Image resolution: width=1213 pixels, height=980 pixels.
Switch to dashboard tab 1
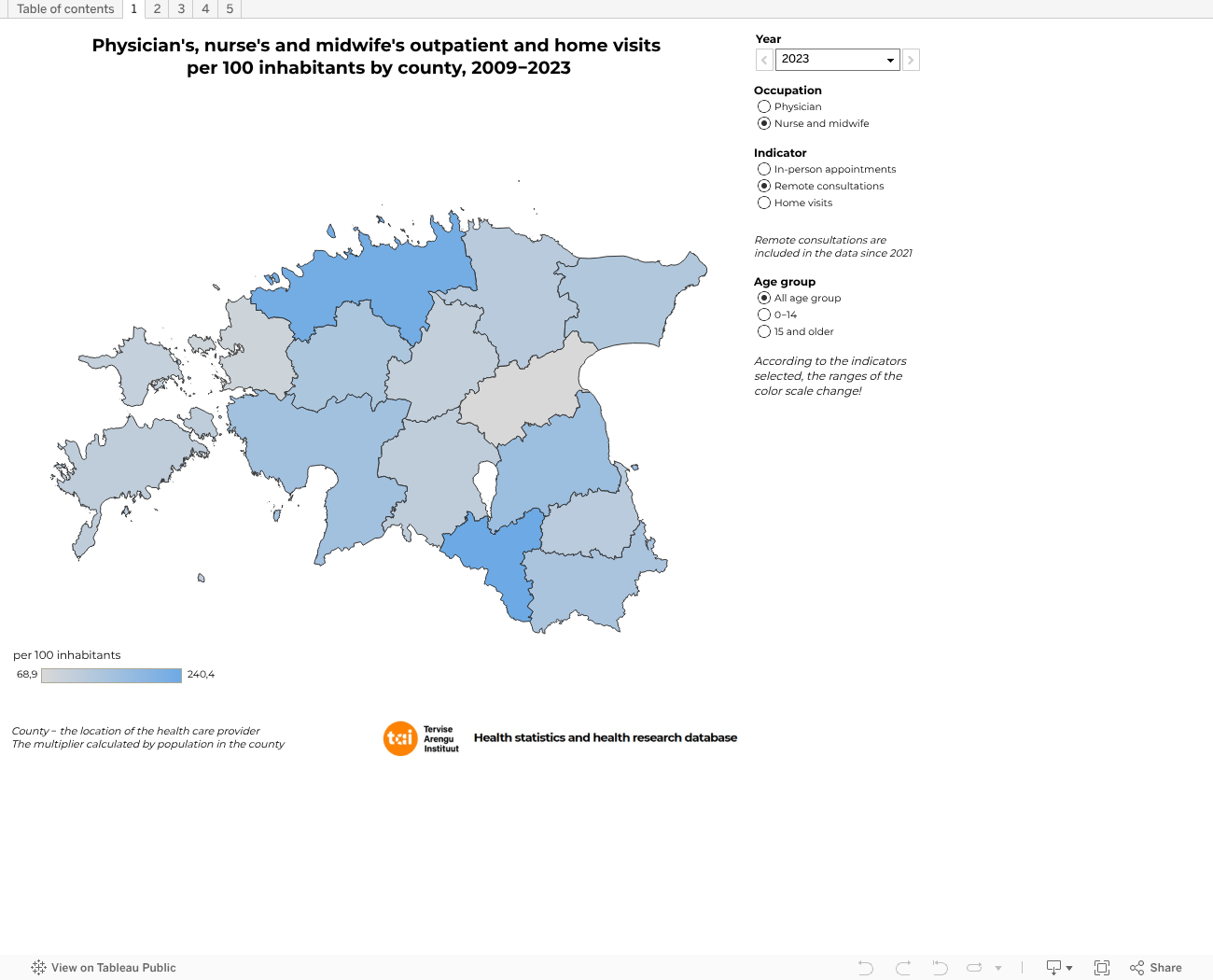pyautogui.click(x=134, y=9)
